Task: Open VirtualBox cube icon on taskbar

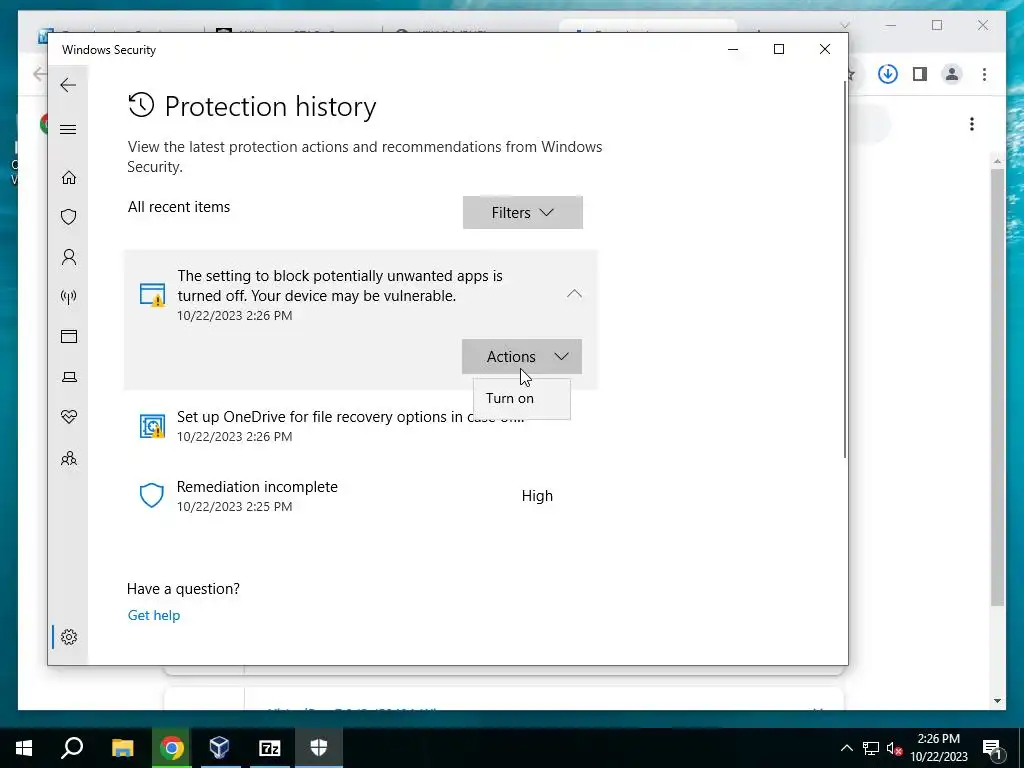Action: tap(219, 748)
